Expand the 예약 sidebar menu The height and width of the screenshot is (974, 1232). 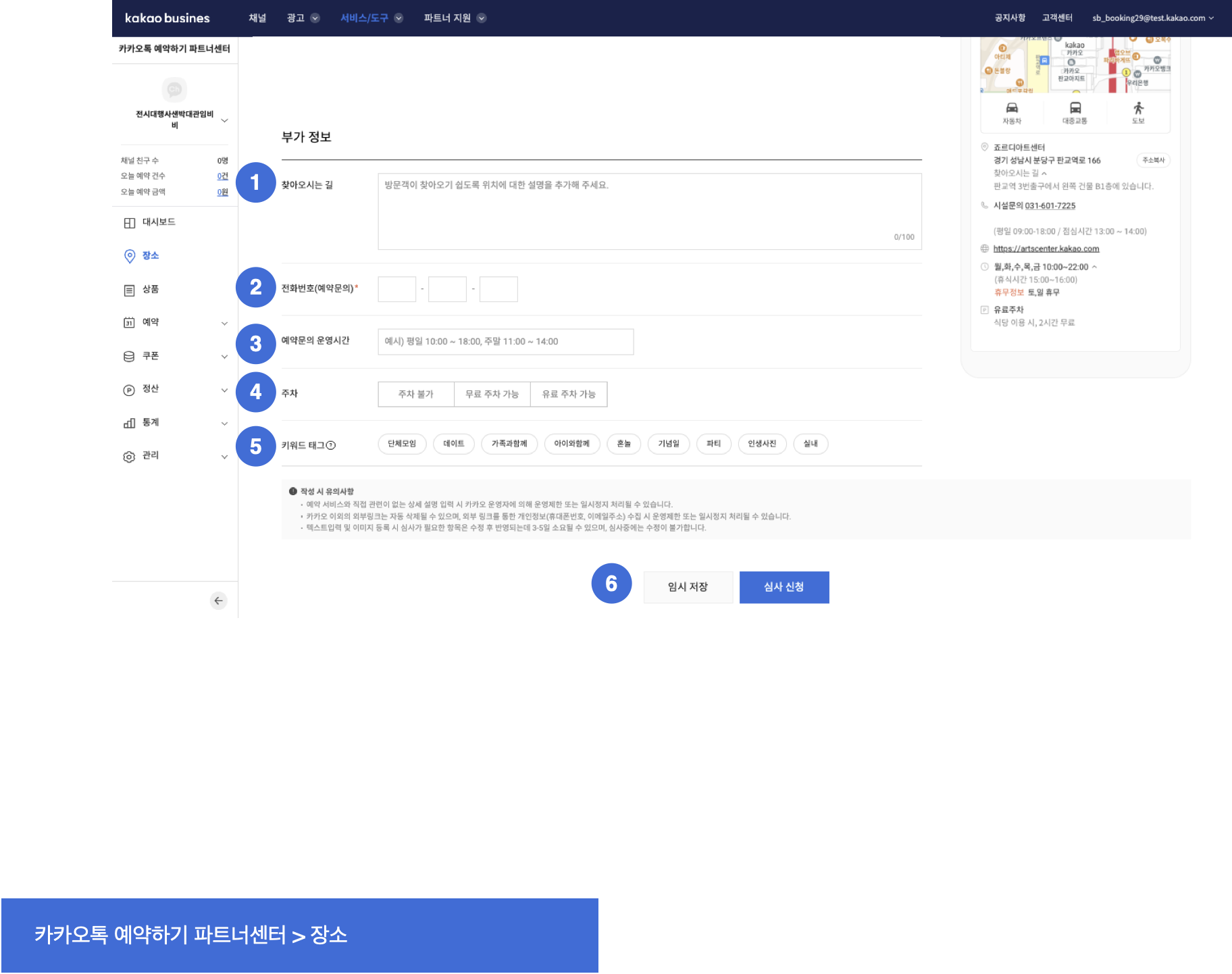tap(224, 323)
